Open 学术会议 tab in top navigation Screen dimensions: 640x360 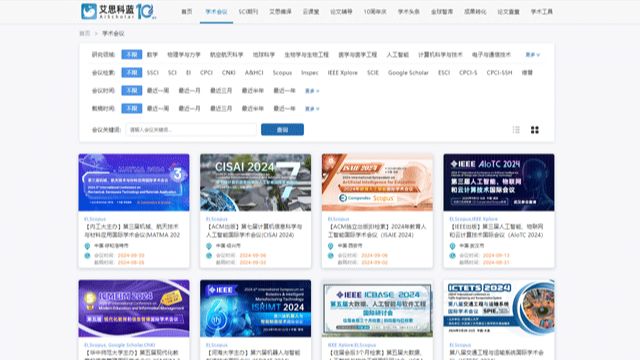point(216,12)
